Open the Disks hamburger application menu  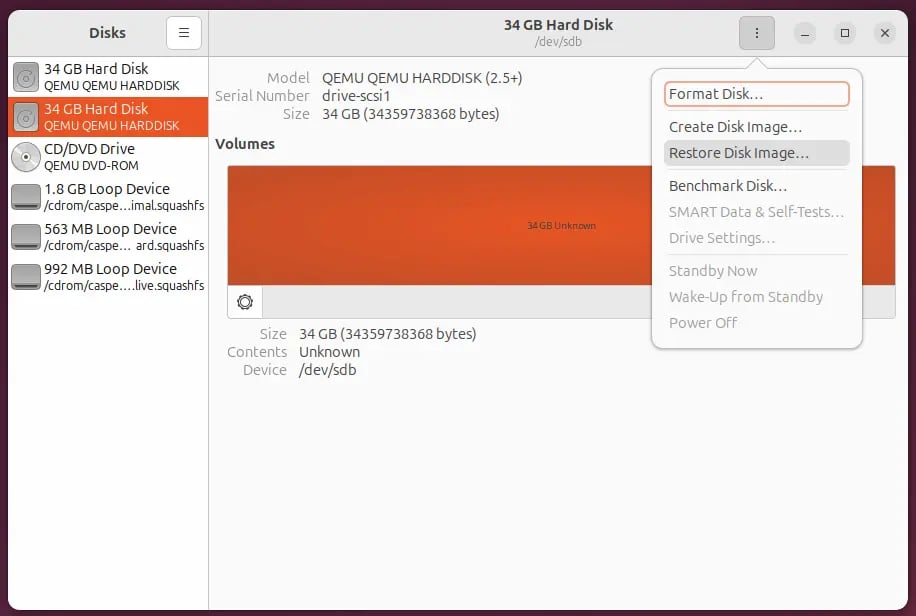184,33
